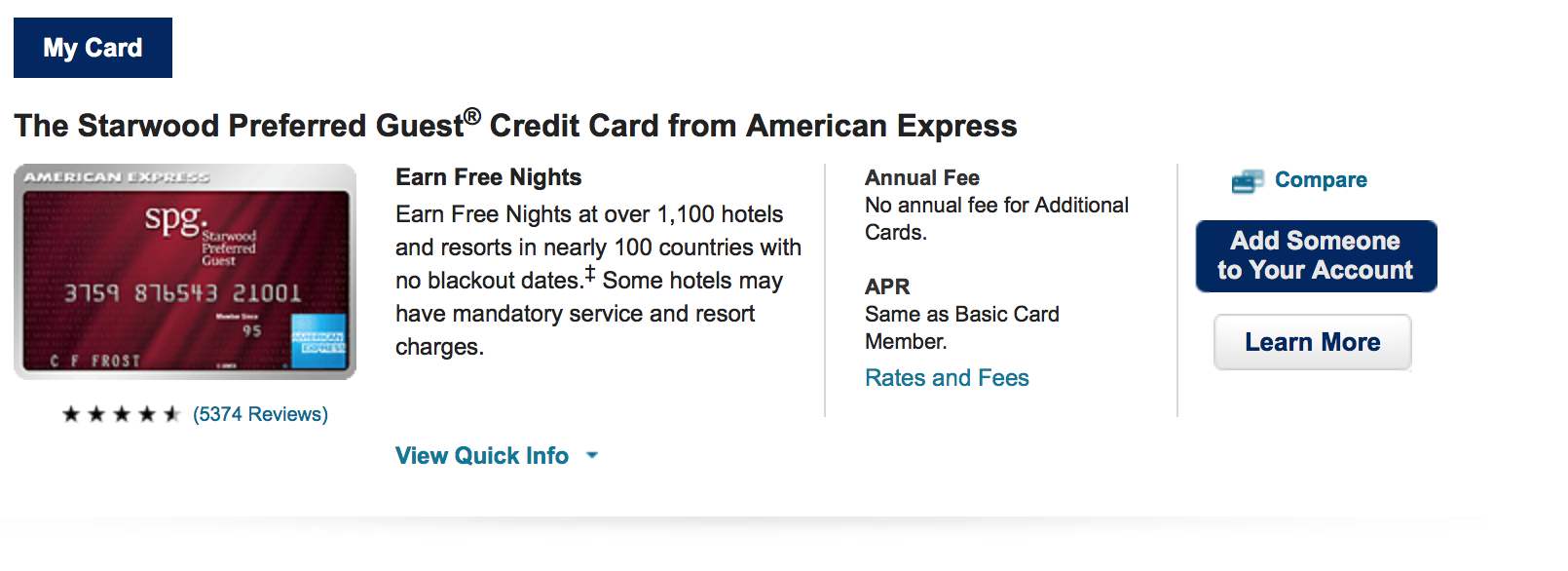Viewport: 1568px width, 571px height.
Task: Click the star rating icons
Action: click(x=122, y=414)
